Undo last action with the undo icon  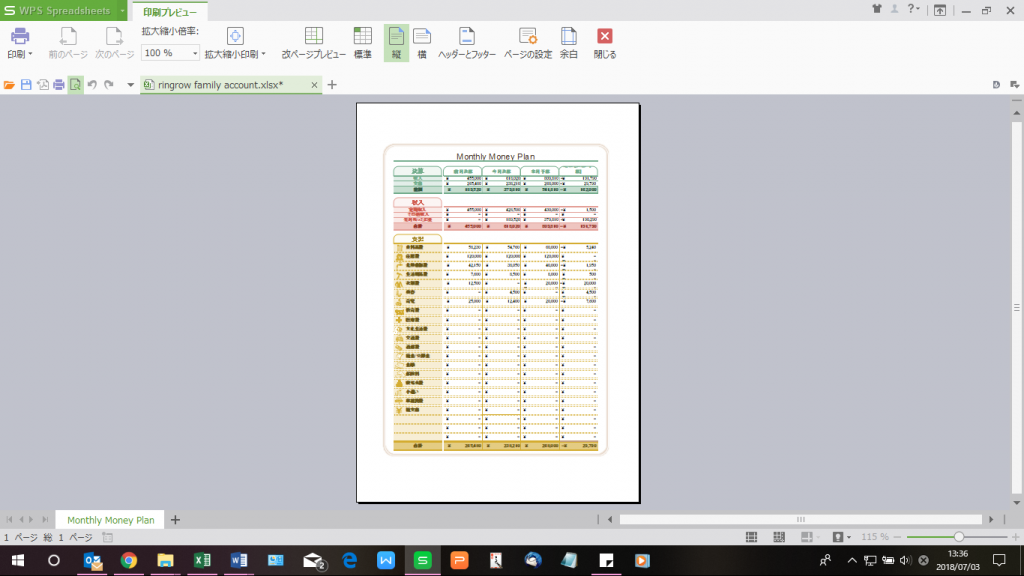(93, 85)
